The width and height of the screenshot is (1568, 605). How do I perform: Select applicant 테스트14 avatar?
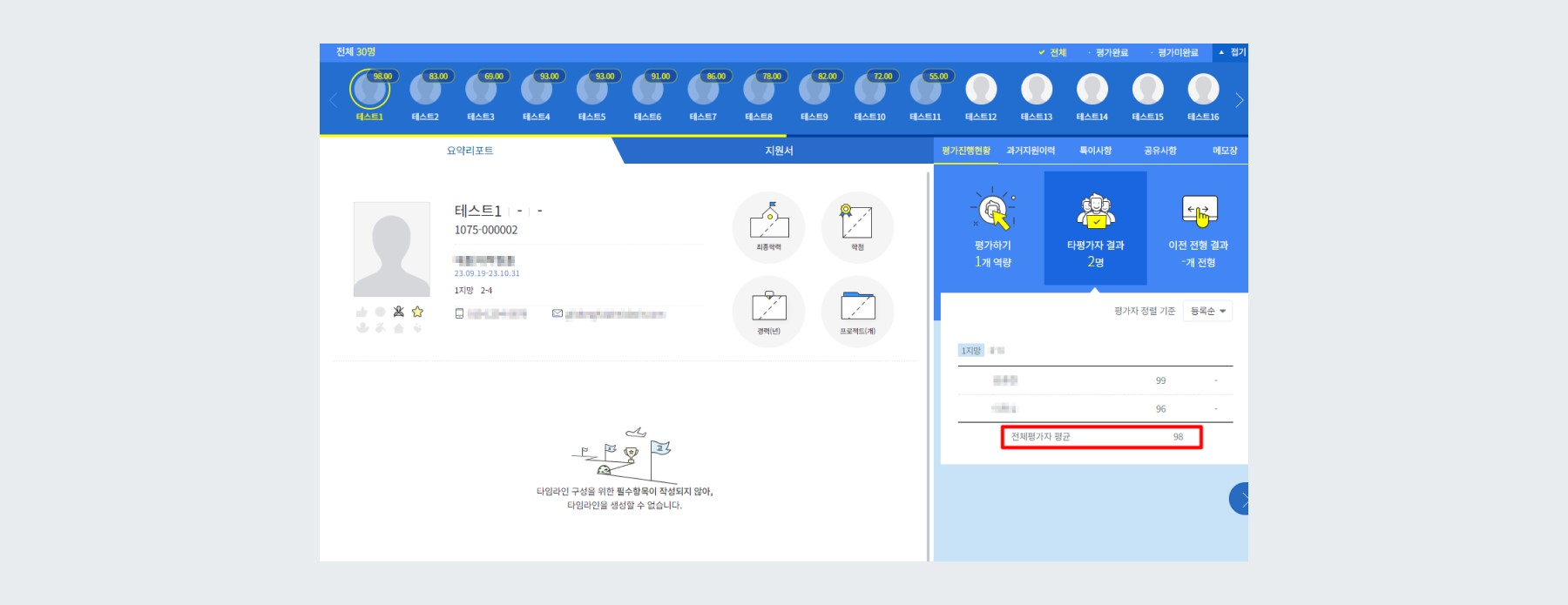coord(1092,89)
